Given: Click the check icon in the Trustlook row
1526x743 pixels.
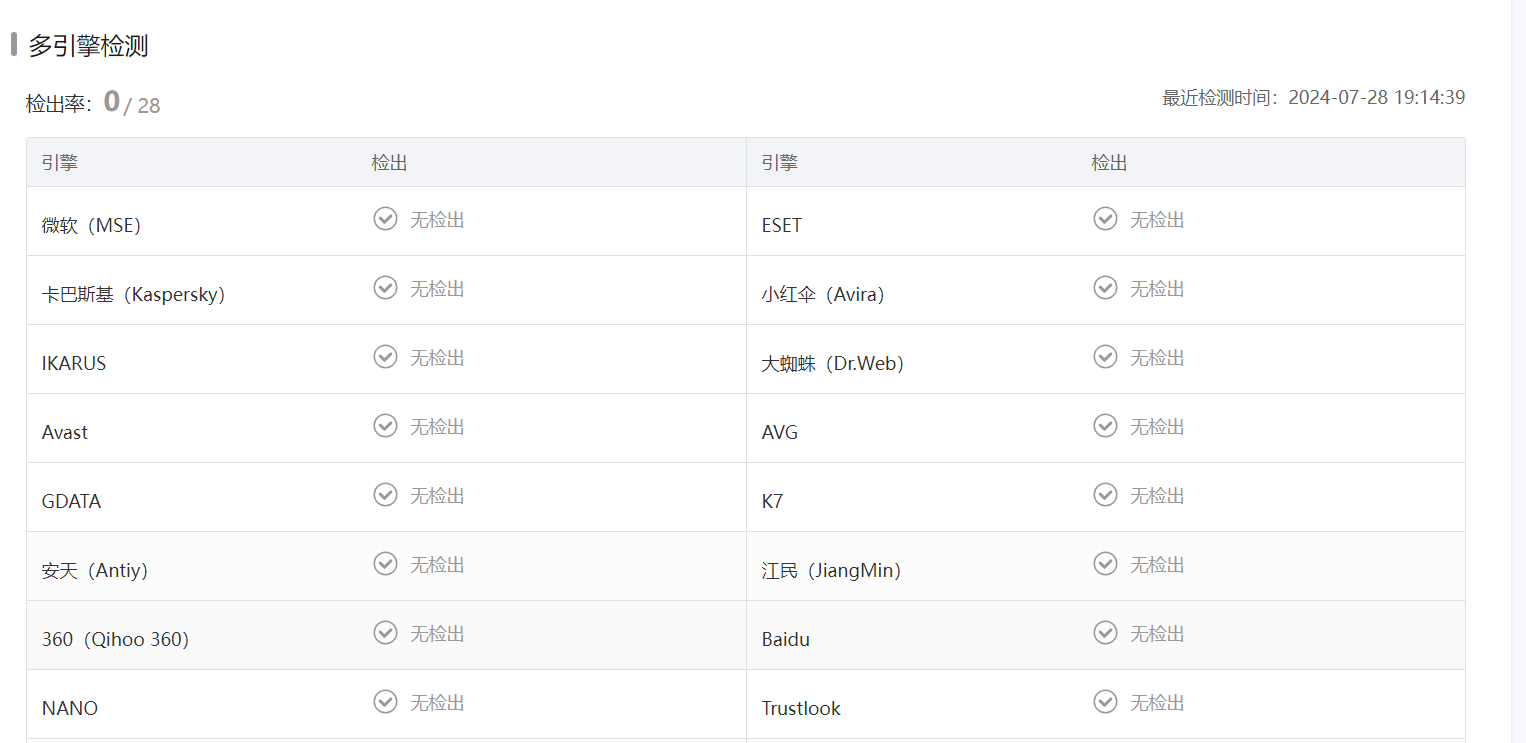Looking at the screenshot, I should [x=1105, y=702].
